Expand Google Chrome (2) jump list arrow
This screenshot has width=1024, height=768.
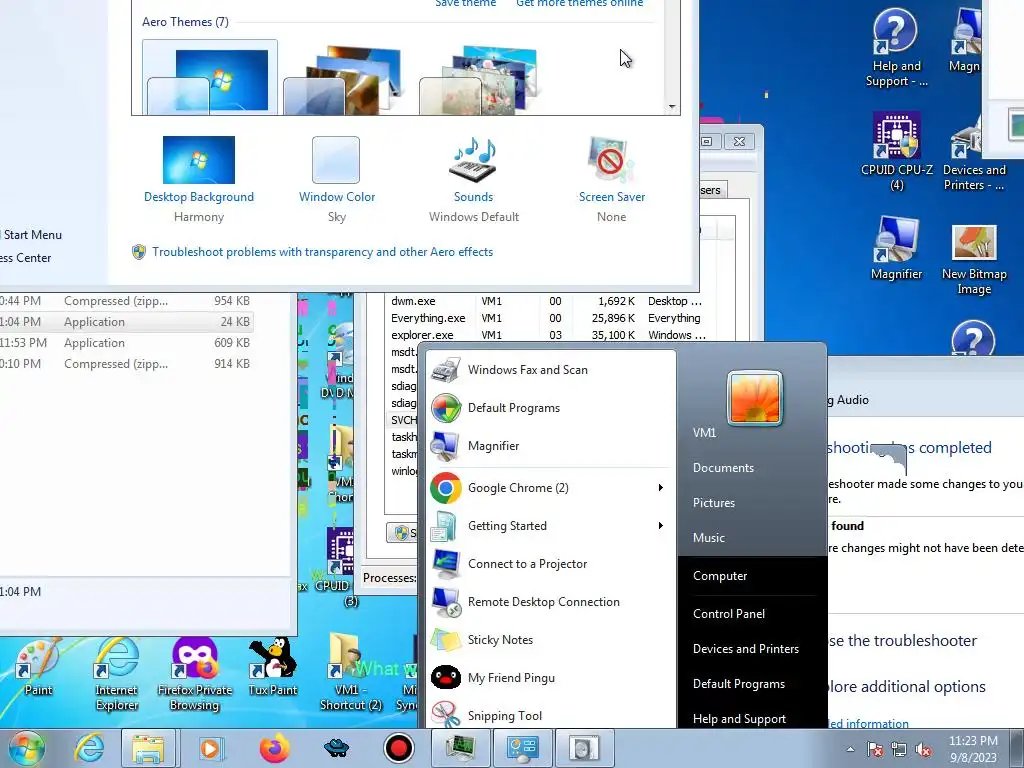click(x=661, y=488)
